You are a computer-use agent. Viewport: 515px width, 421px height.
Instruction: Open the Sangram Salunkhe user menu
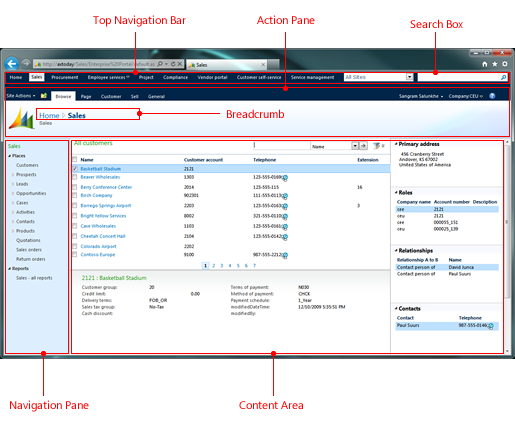click(x=421, y=96)
